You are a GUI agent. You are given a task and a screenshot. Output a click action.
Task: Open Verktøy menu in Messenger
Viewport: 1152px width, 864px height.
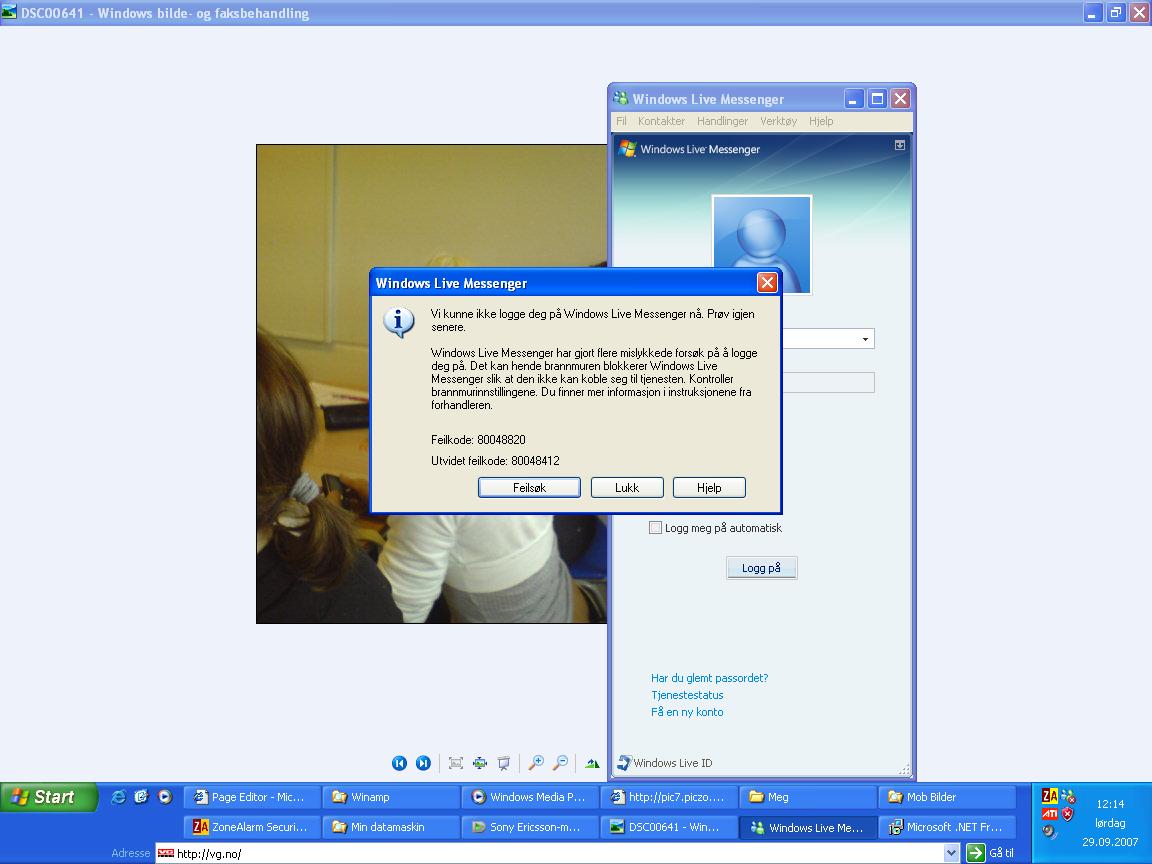coord(779,121)
